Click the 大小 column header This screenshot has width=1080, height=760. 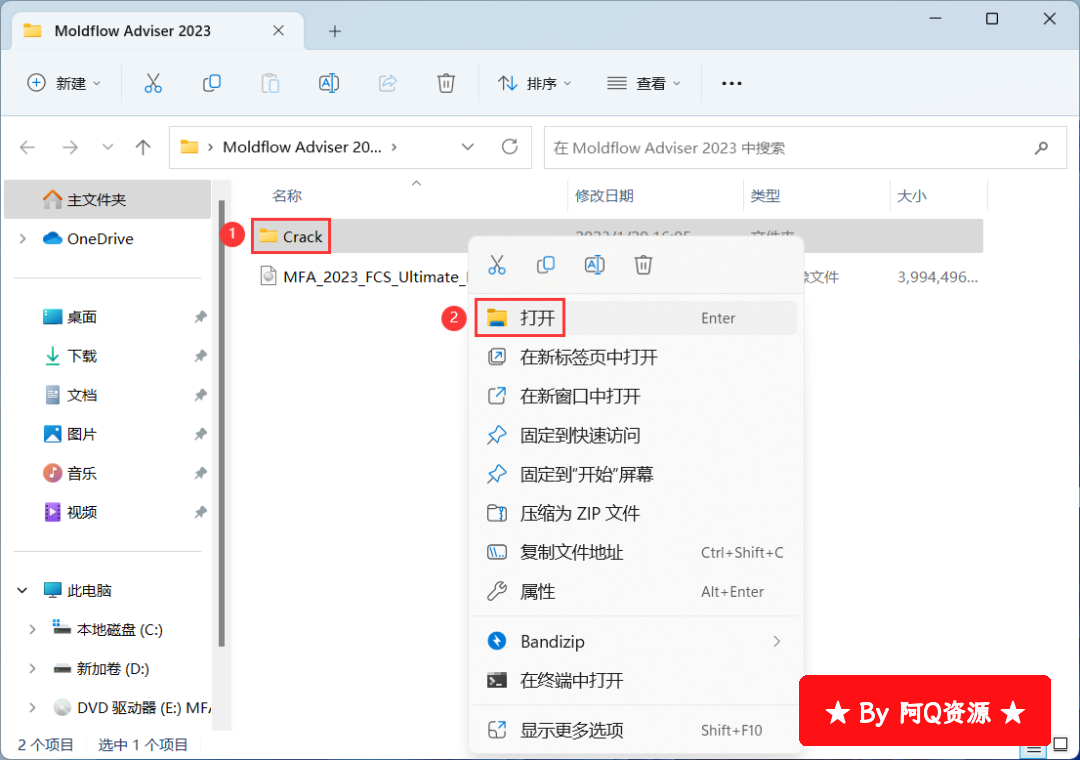pyautogui.click(x=911, y=196)
